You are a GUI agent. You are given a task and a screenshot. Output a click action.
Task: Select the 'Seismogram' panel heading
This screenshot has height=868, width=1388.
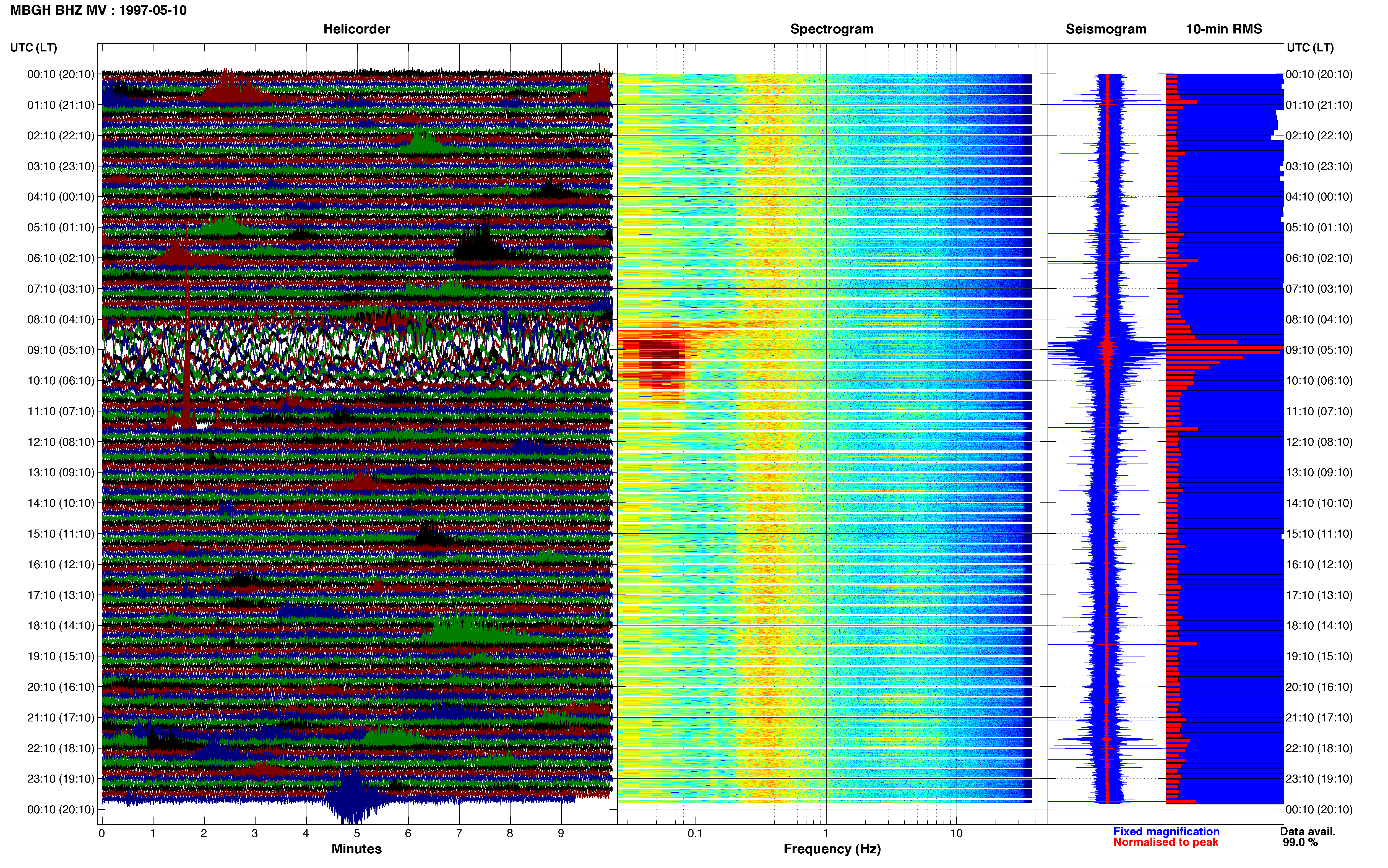click(1106, 29)
